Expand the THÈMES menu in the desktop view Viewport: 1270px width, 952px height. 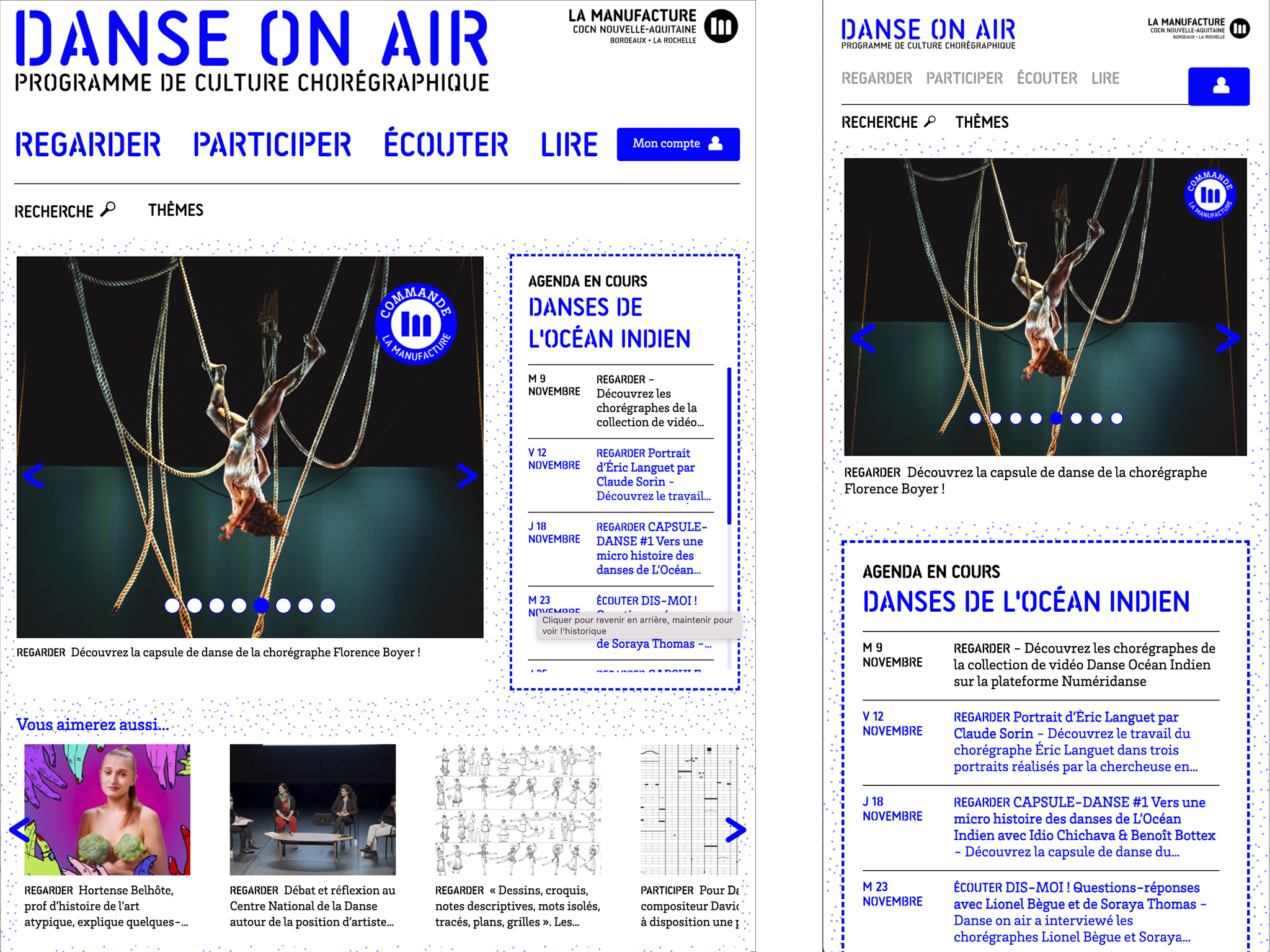click(175, 210)
